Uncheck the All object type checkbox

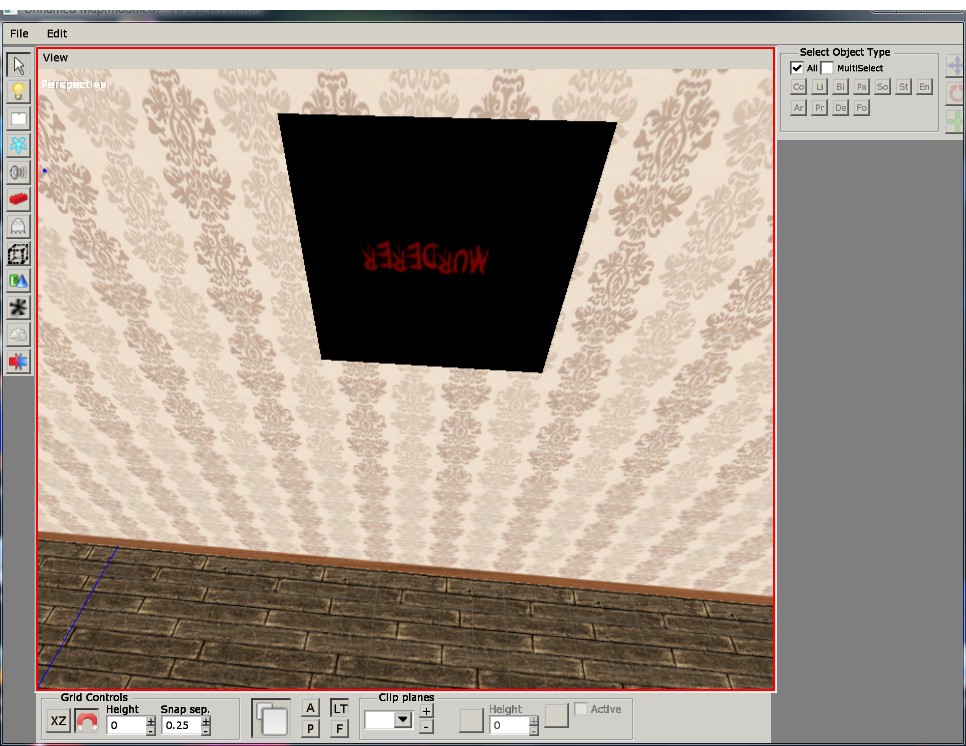tap(797, 68)
